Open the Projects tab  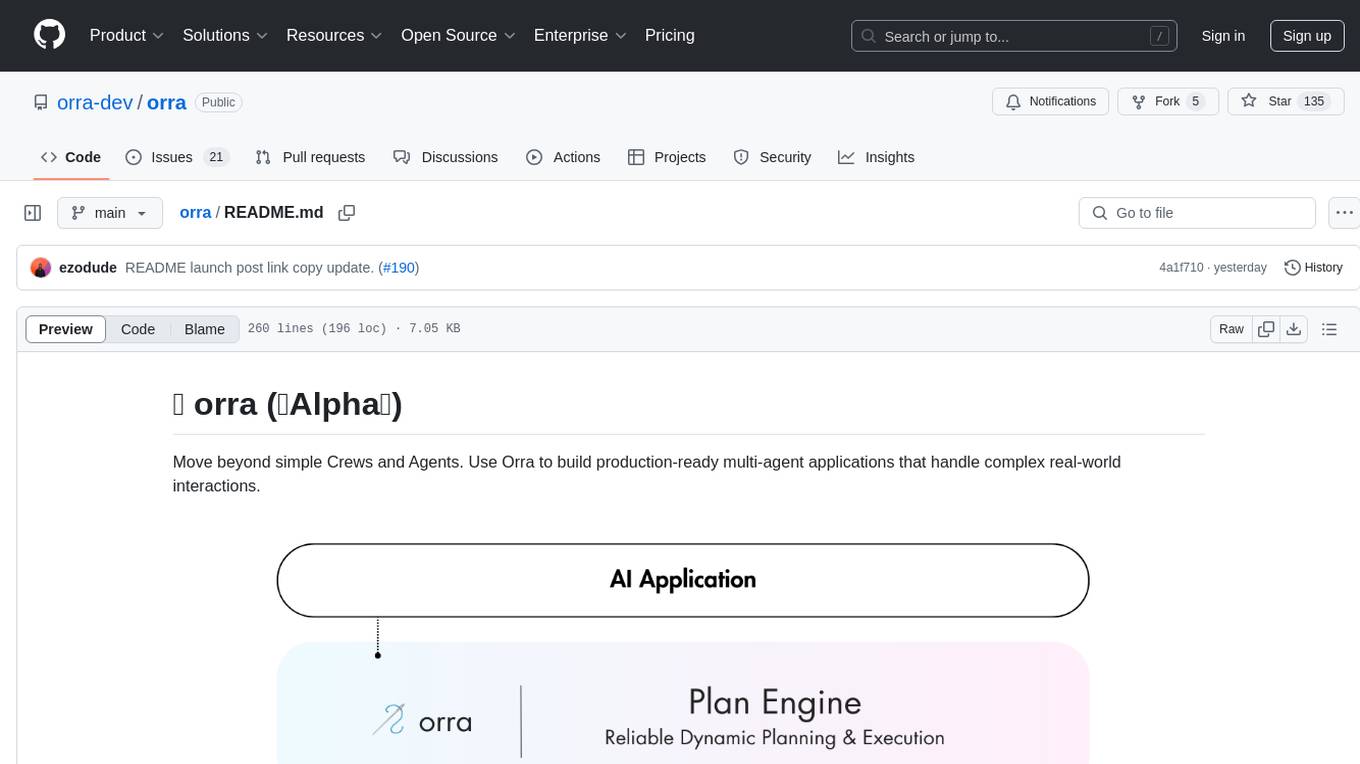(667, 157)
